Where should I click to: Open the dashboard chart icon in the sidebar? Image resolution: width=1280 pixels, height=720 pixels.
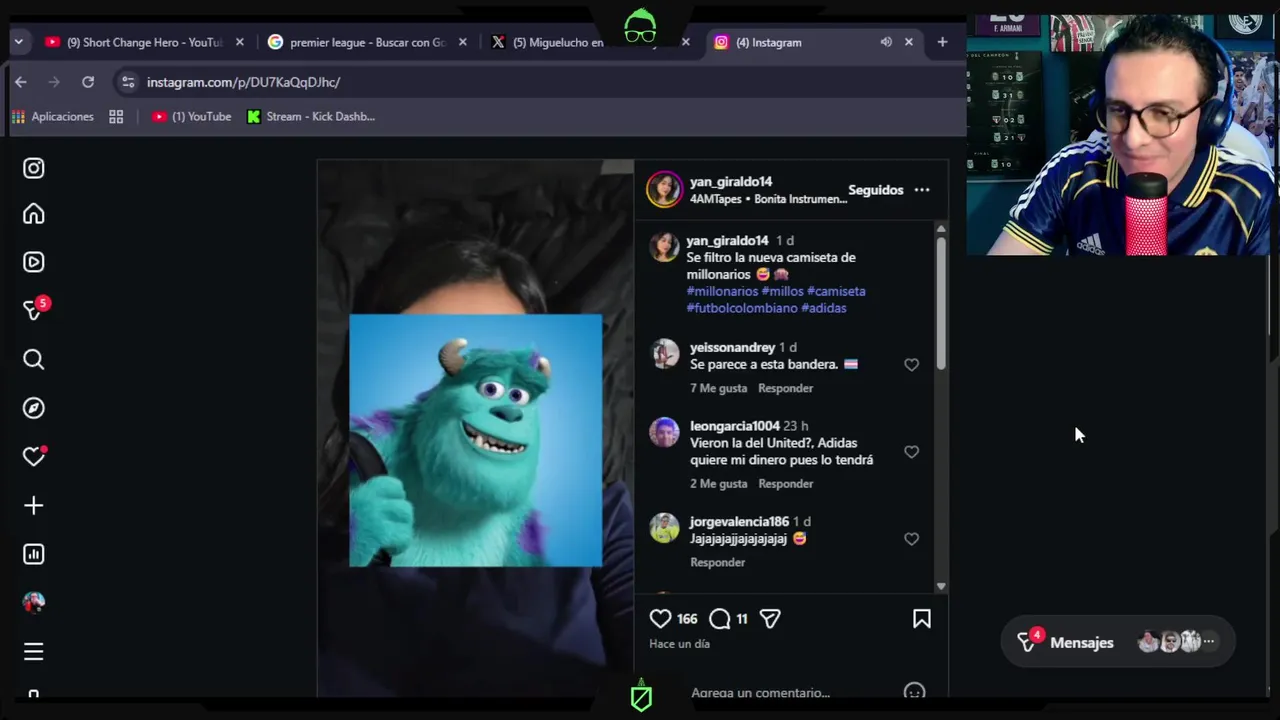pos(34,554)
